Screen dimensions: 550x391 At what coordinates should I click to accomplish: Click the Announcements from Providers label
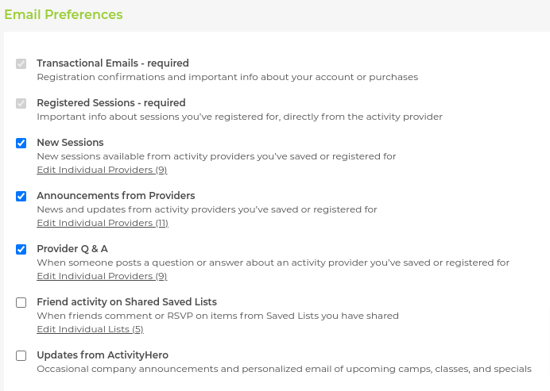pos(116,195)
